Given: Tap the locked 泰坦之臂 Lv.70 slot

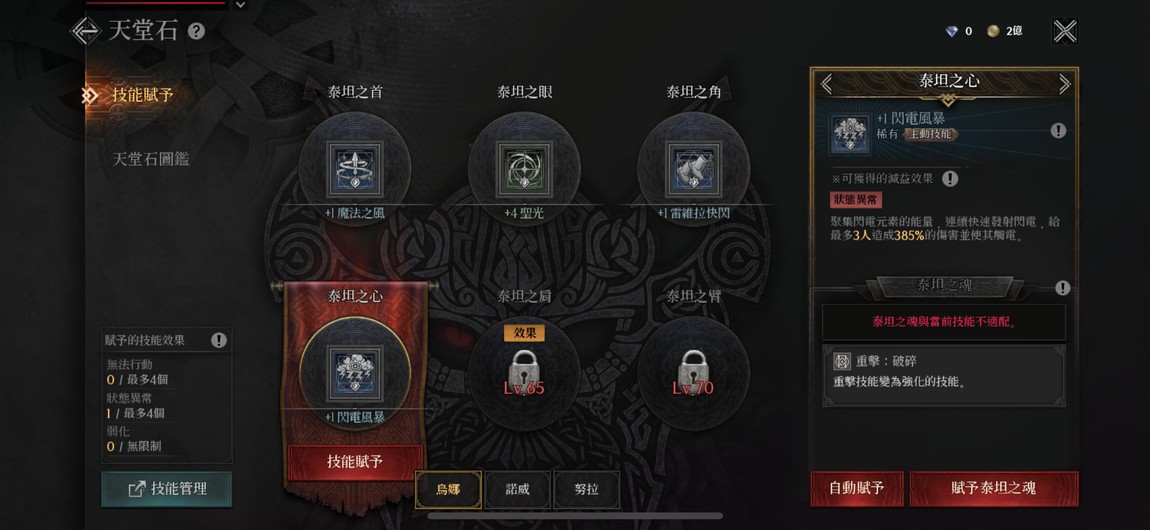Looking at the screenshot, I should 693,372.
